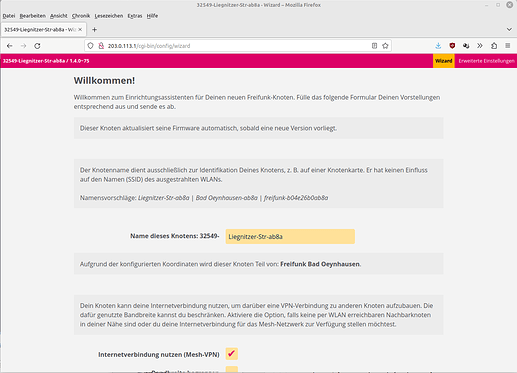Click name suggestion Bad Oeynhausen-ab8a
517x373 pixels.
(x=227, y=198)
